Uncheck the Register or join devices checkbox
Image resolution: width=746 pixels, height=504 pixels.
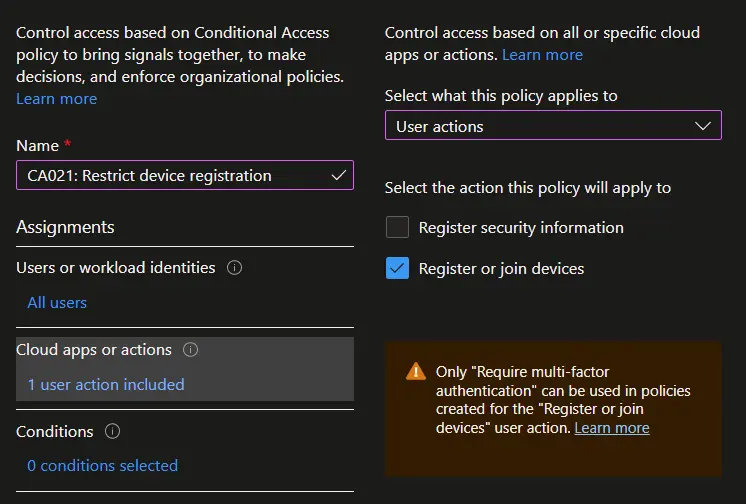click(397, 268)
